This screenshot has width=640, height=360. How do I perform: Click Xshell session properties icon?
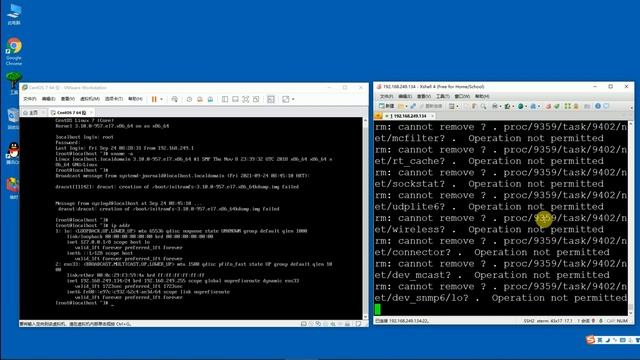[451, 106]
